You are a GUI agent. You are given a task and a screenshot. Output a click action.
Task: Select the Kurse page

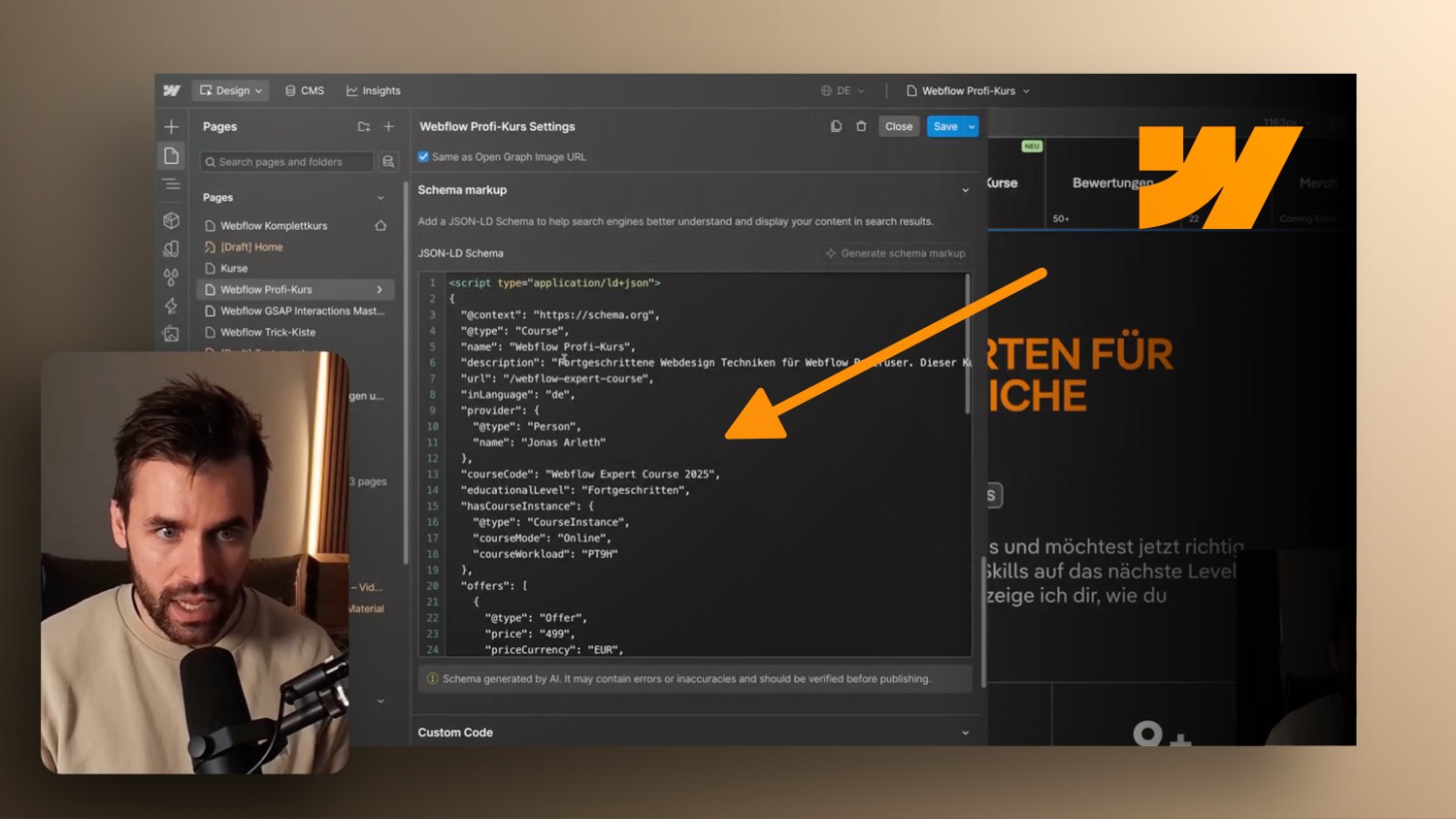coord(234,269)
